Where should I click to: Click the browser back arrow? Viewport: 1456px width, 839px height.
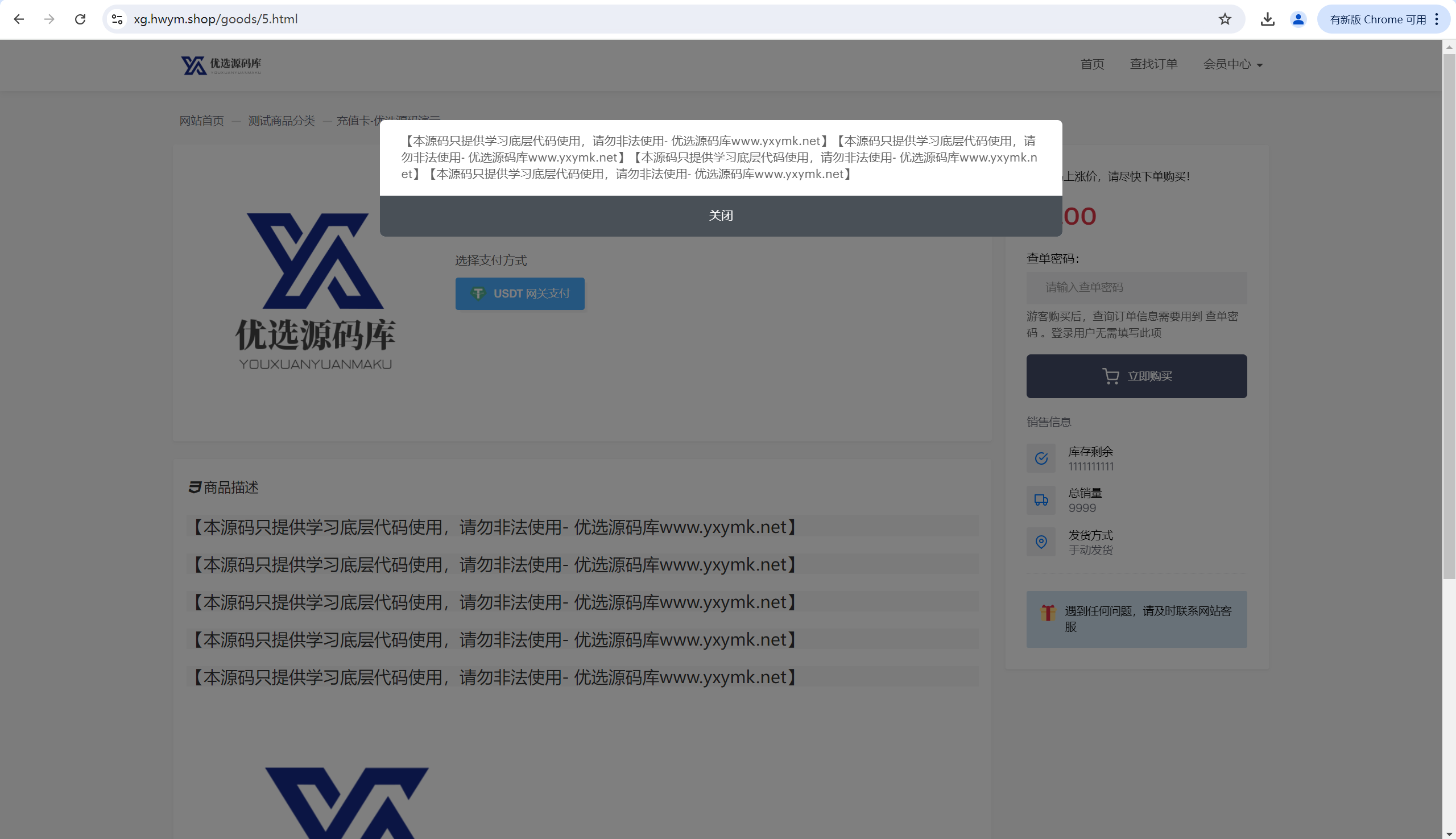click(x=18, y=19)
